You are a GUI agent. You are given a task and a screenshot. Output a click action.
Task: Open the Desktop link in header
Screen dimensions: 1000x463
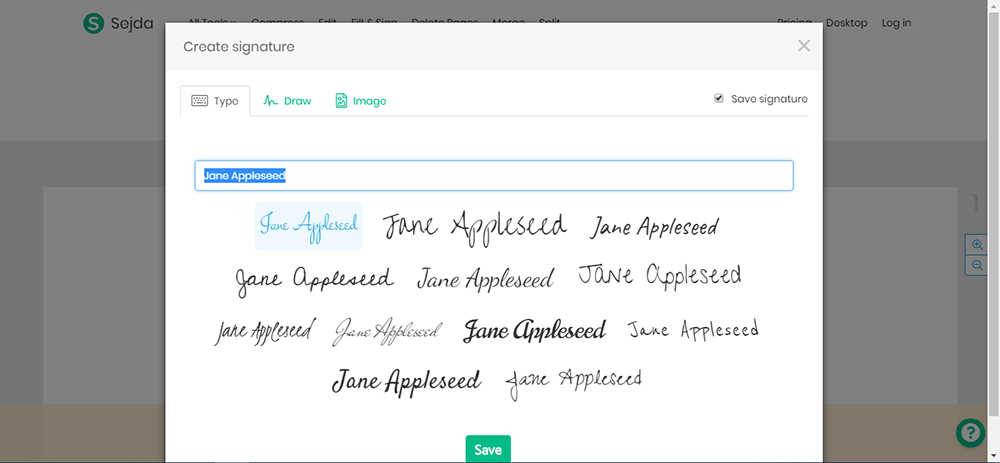[x=847, y=23]
